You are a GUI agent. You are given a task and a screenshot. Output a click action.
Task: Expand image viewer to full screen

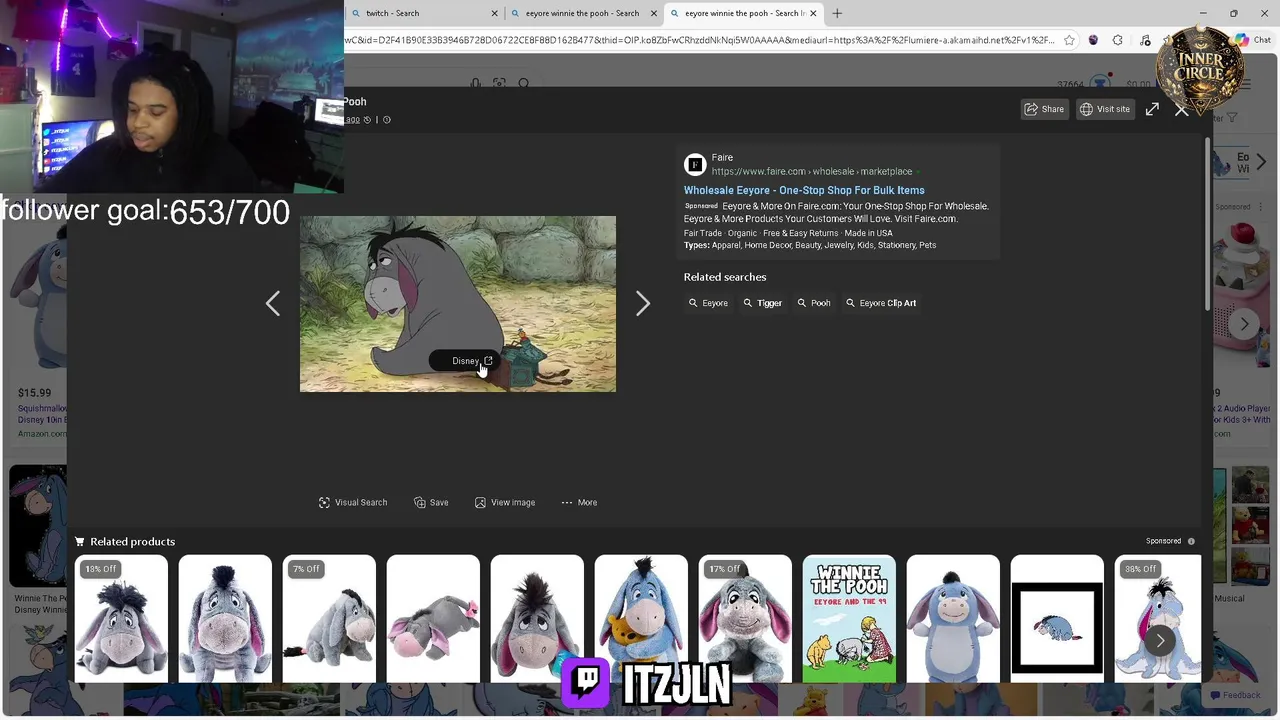pyautogui.click(x=1152, y=109)
